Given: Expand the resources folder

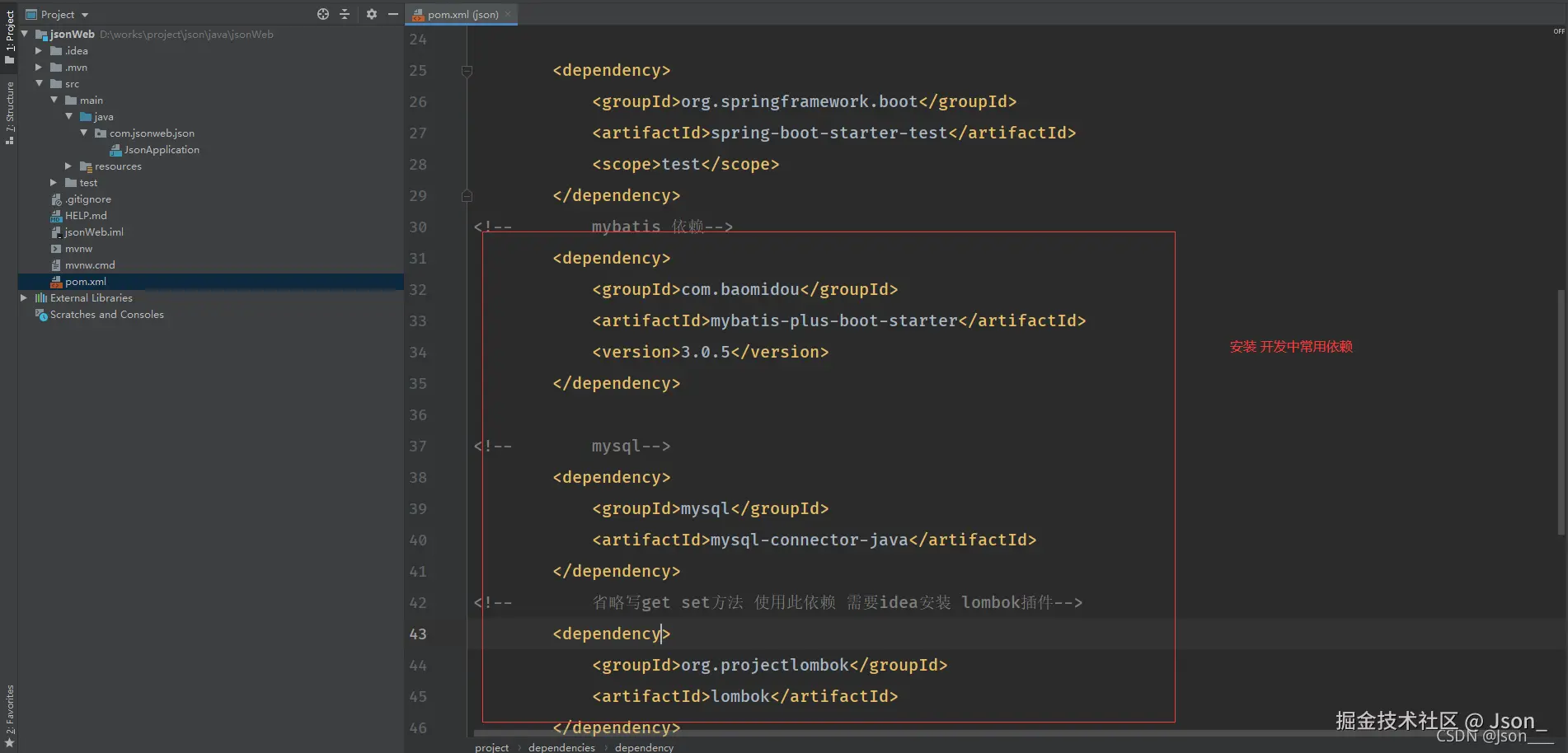Looking at the screenshot, I should [x=68, y=166].
